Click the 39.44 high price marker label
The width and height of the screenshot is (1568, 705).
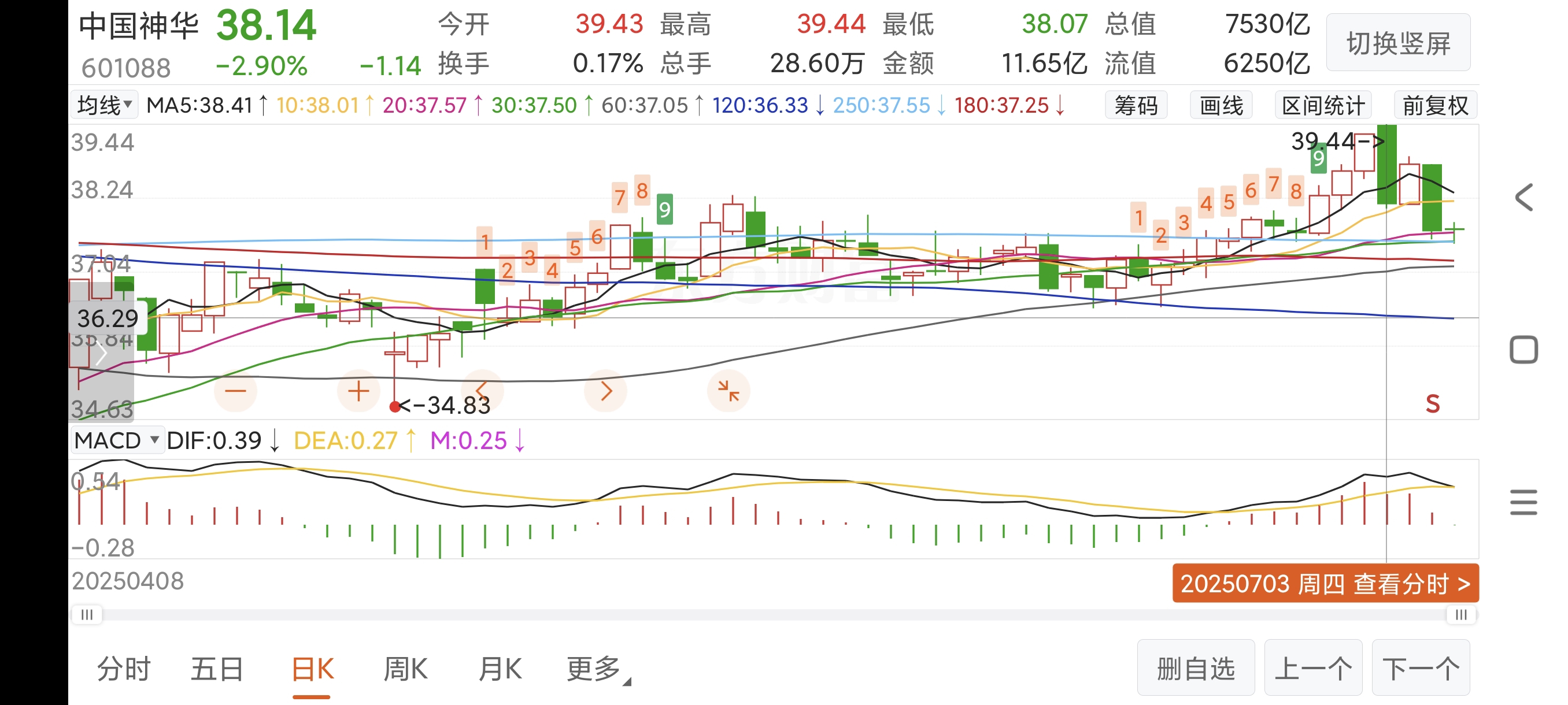click(1337, 142)
